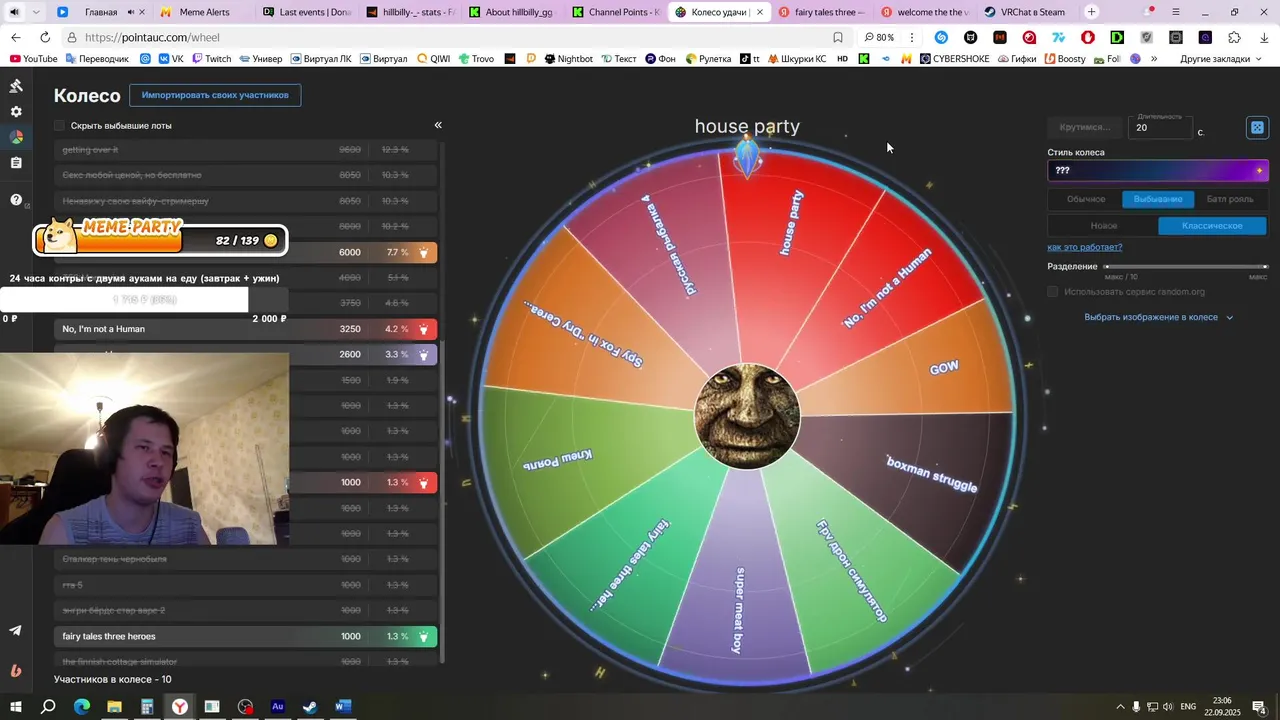Open Steam from the taskbar
This screenshot has height=720, width=1280.
(x=310, y=707)
